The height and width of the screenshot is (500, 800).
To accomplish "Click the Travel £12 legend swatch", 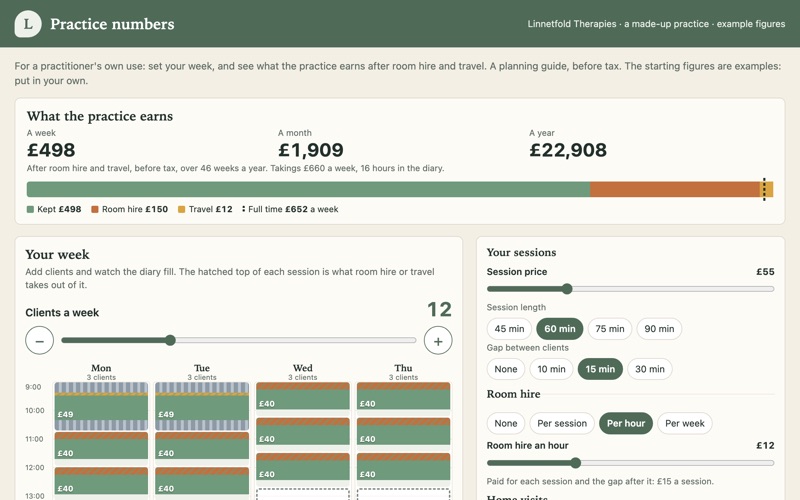I will click(x=181, y=209).
